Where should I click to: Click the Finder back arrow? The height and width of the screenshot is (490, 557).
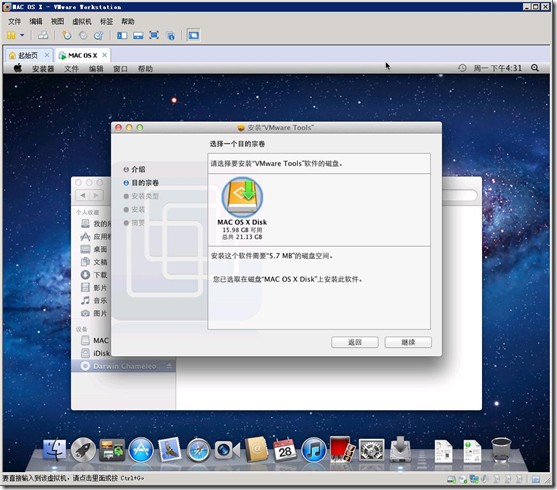(x=83, y=195)
